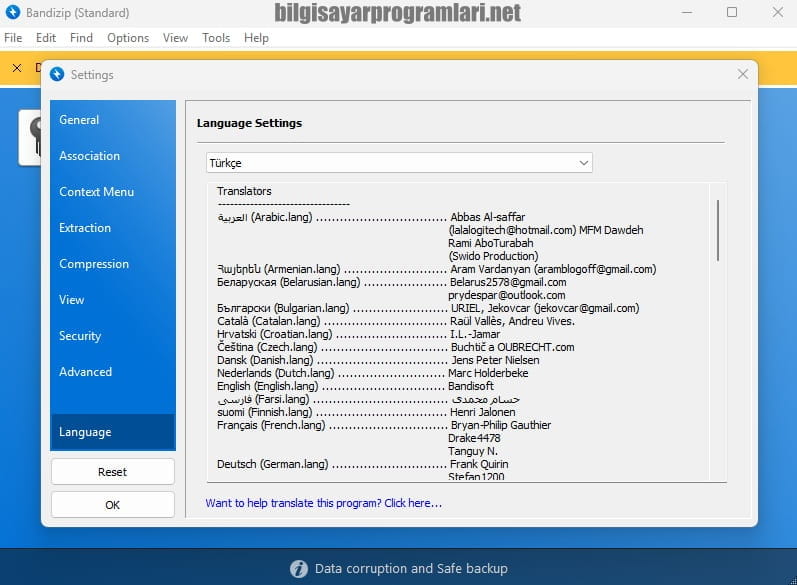Image resolution: width=797 pixels, height=585 pixels.
Task: Select the Compression settings tab
Action: tap(113, 264)
